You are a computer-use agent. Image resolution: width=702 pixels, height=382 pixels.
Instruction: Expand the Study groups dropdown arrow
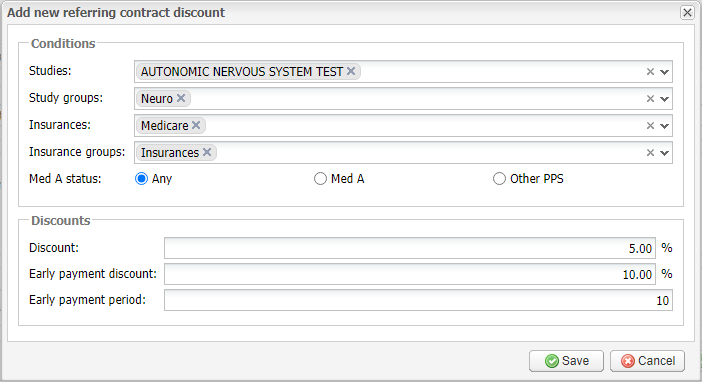664,99
